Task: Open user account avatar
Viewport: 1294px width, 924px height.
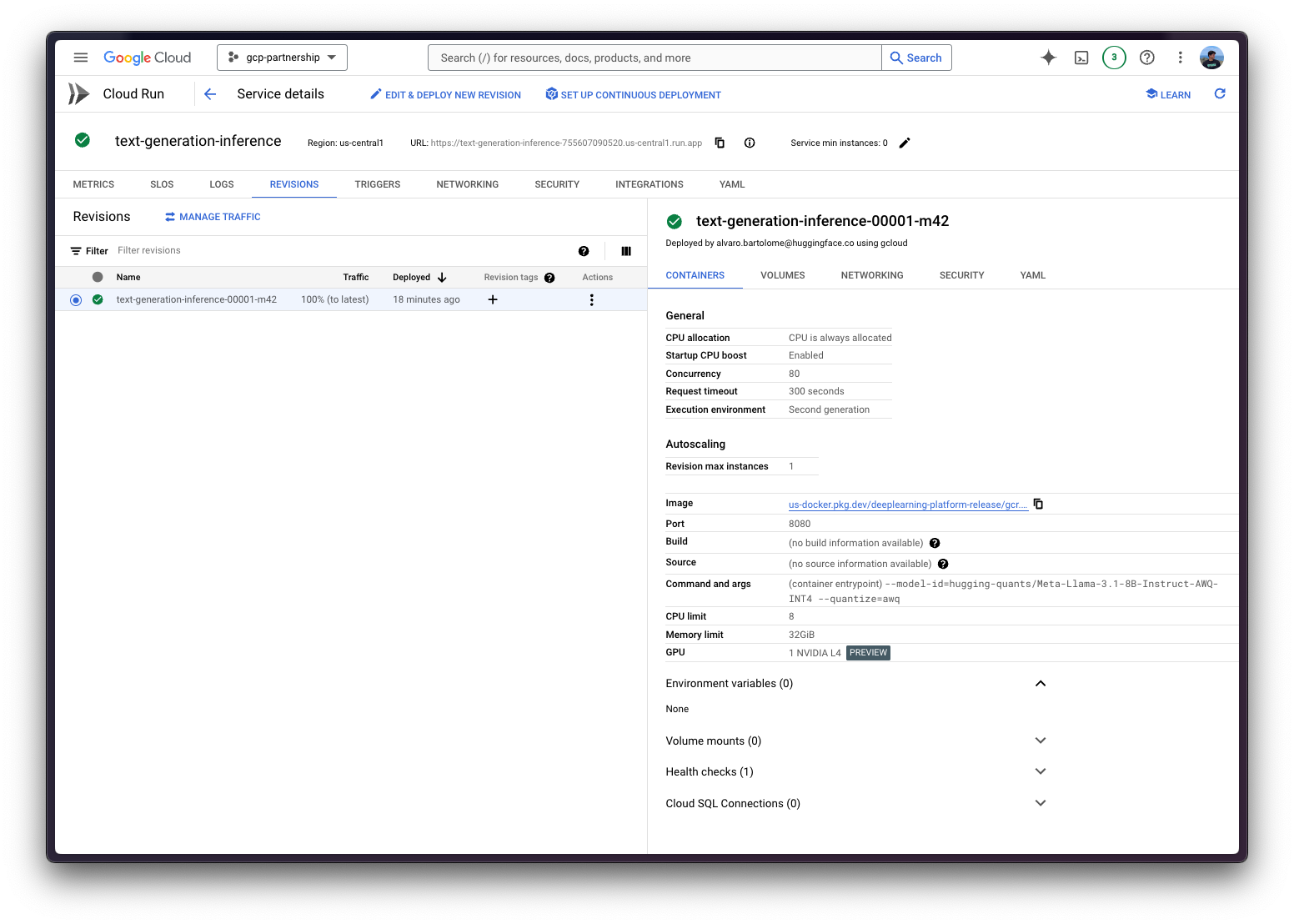Action: tap(1211, 58)
